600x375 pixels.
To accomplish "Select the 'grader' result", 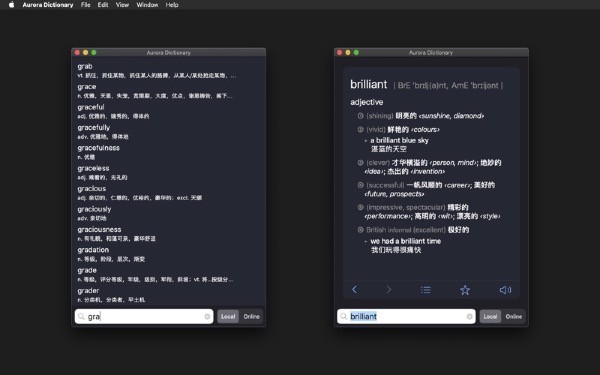I will (x=168, y=295).
